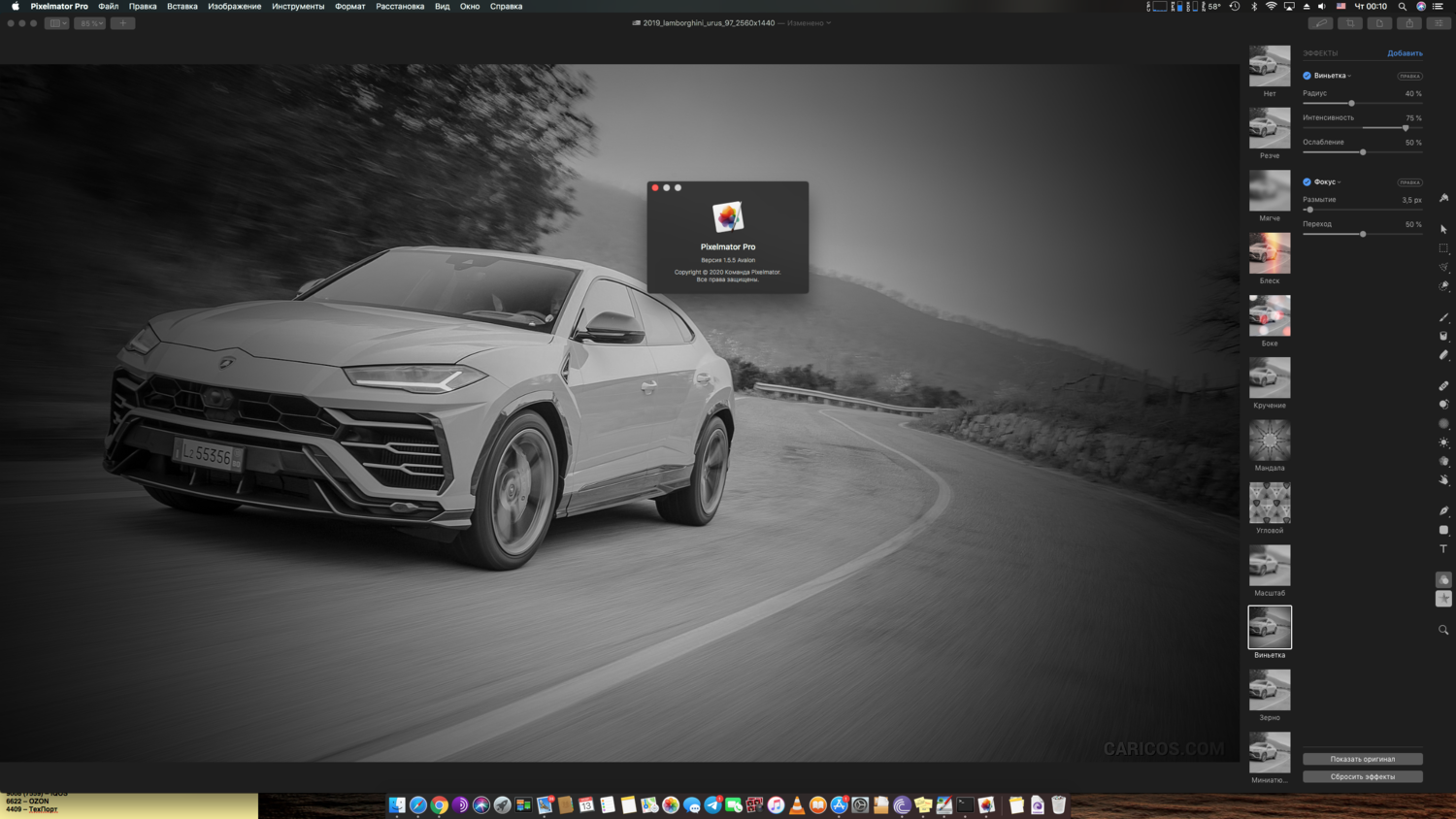Adjust the Переход slider handle
Image resolution: width=1456 pixels, height=819 pixels.
point(1363,234)
